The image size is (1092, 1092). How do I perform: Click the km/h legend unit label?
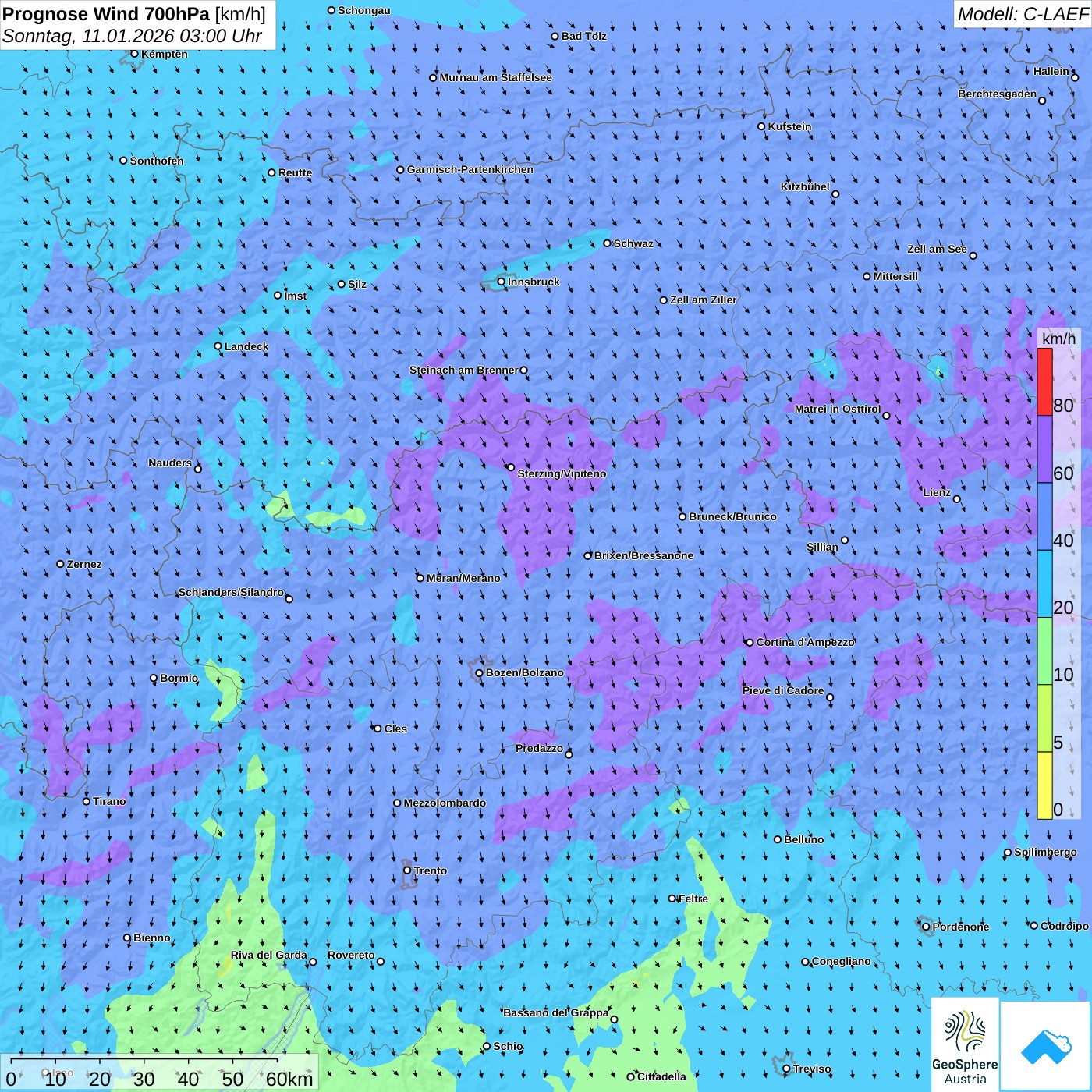(1058, 339)
